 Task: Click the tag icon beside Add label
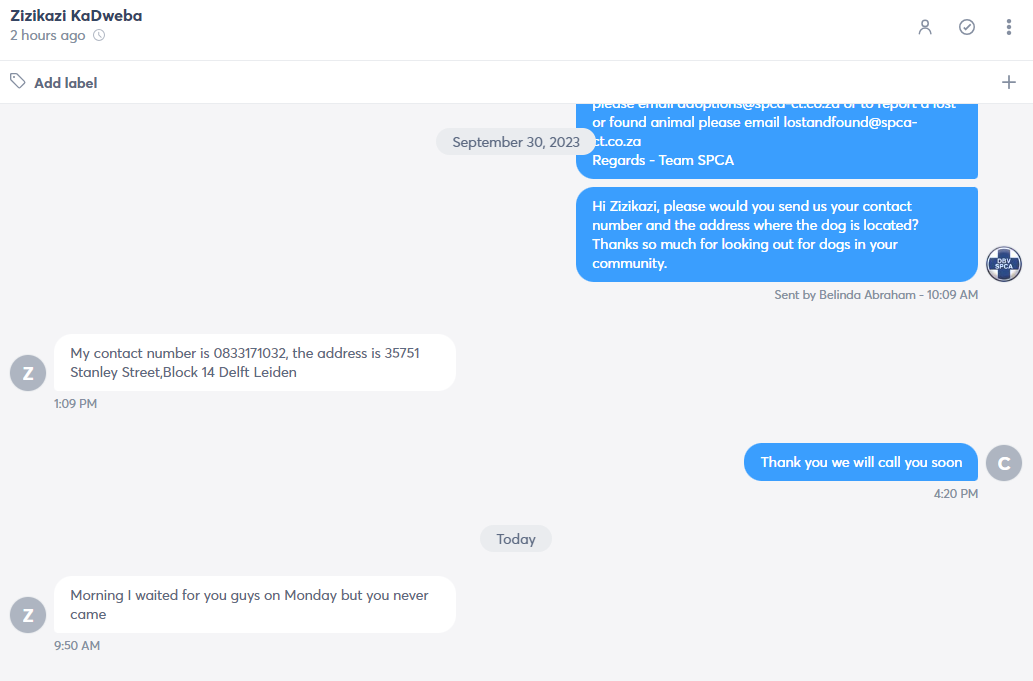18,81
